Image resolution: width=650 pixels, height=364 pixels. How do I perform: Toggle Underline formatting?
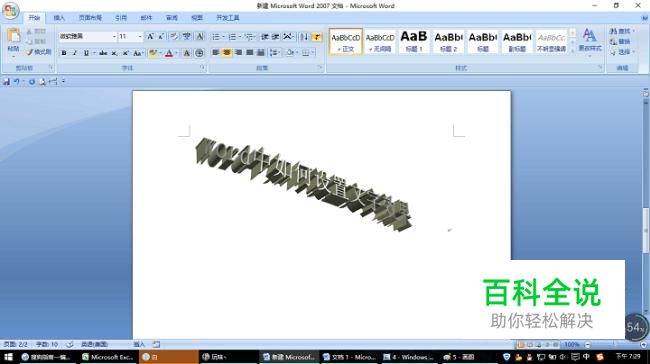[x=86, y=53]
